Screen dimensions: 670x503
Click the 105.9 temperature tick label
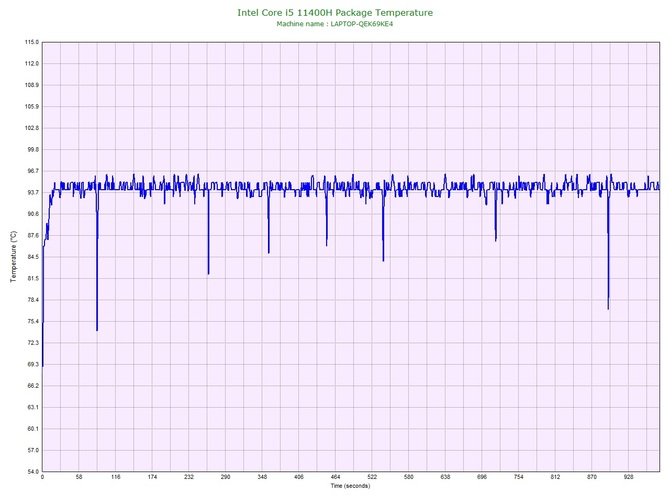pos(32,106)
